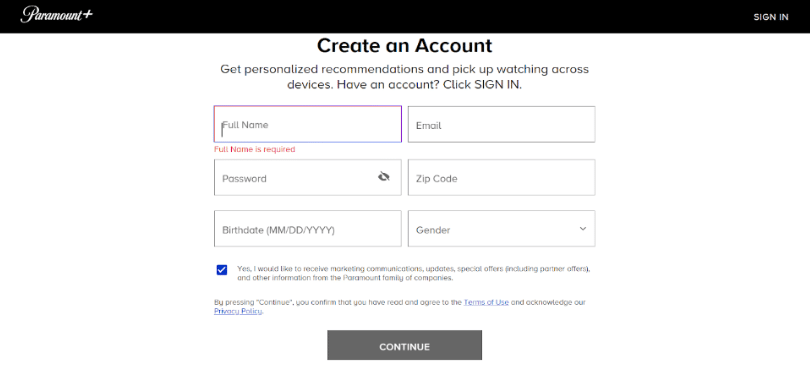Click the Create an Account heading
810x372 pixels.
pos(404,45)
